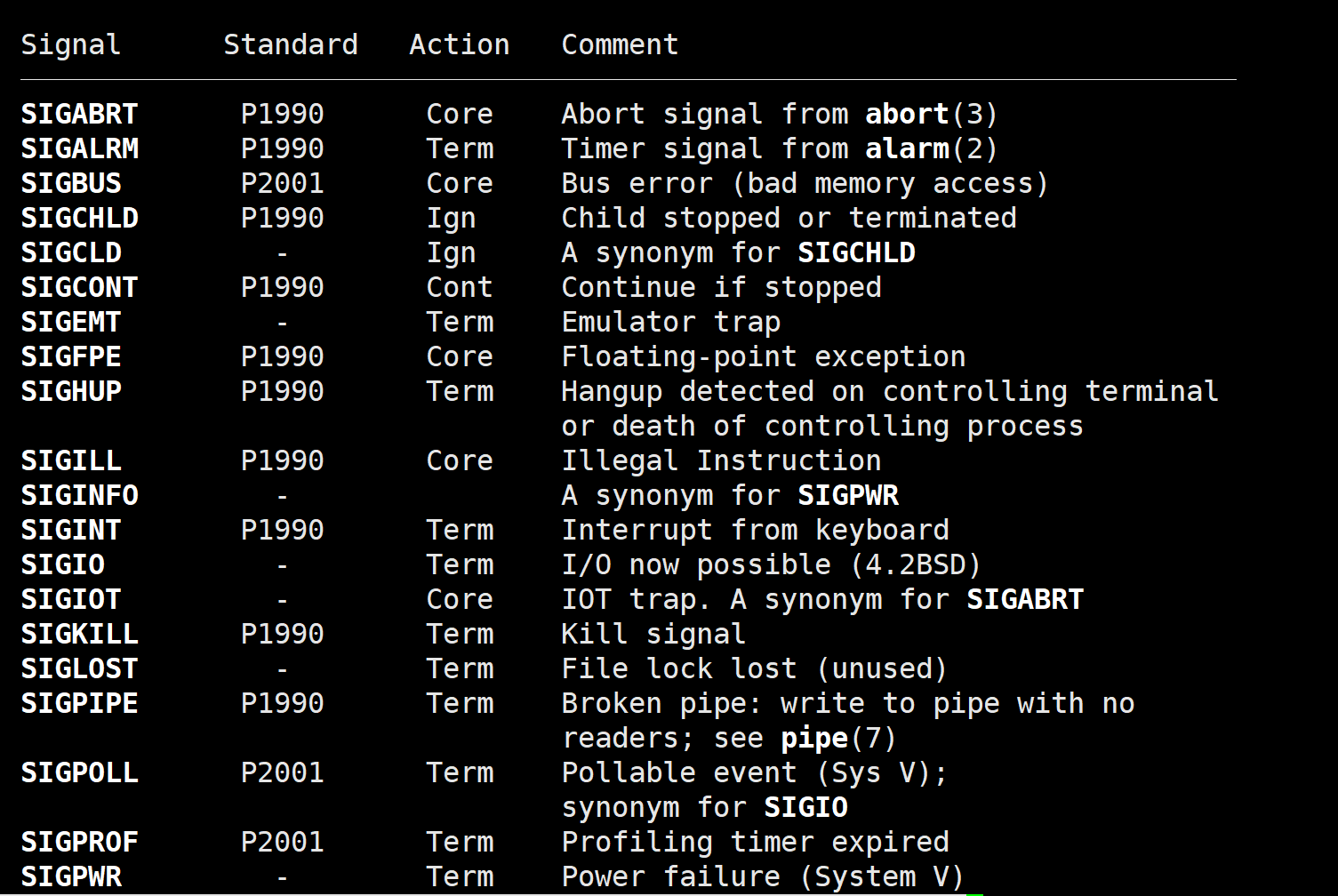Image resolution: width=1338 pixels, height=896 pixels.
Task: Click the Ign action for SIGCHLD
Action: pos(451,220)
